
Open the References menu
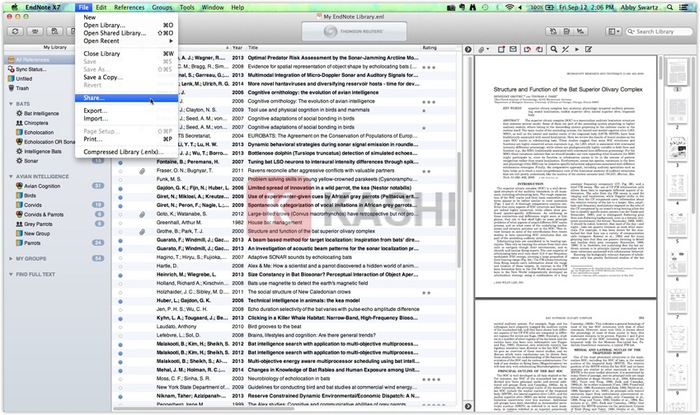click(129, 7)
